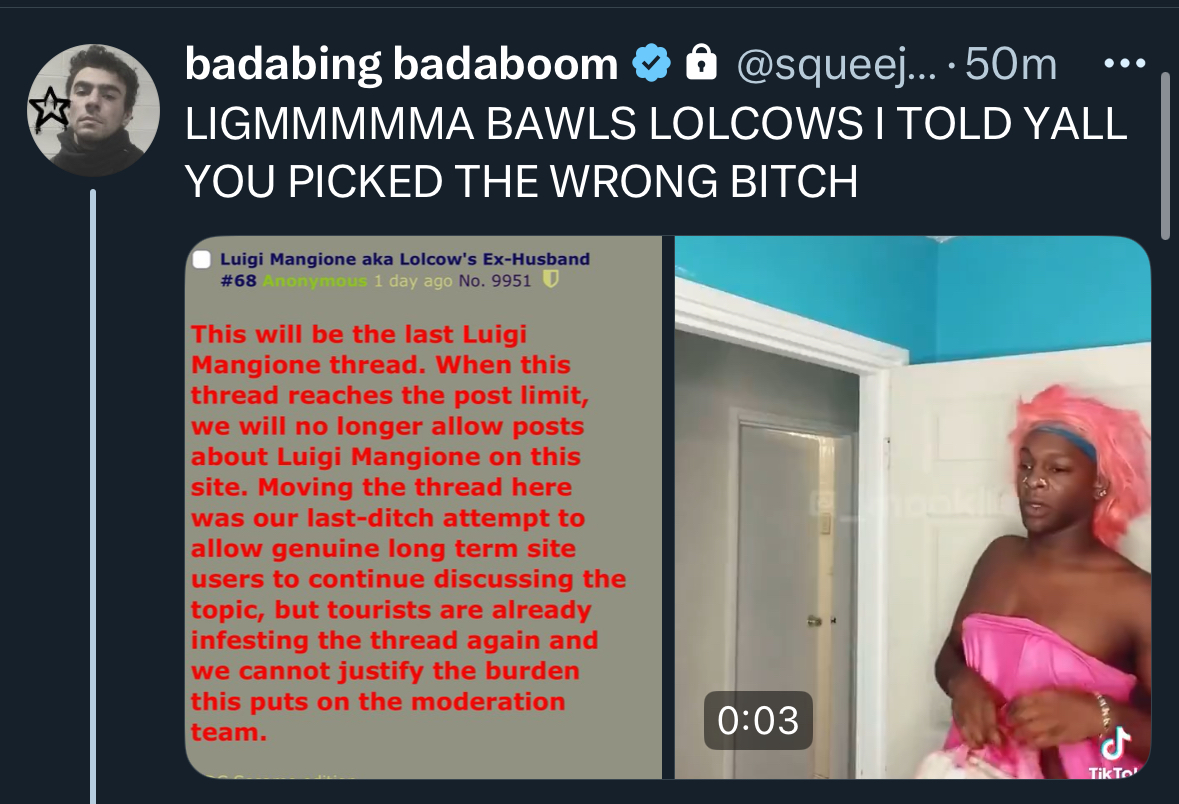Open the imageboard screenshot image
The height and width of the screenshot is (804, 1179).
(x=423, y=507)
